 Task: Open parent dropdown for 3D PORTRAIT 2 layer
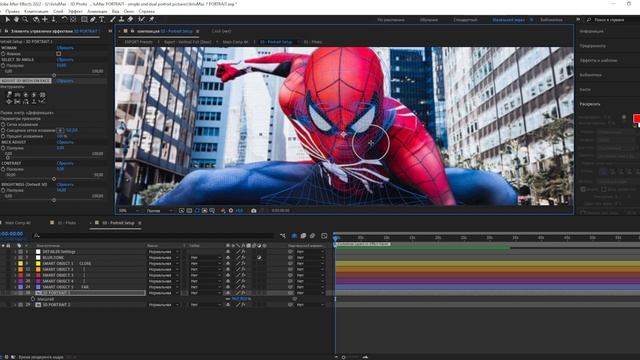click(x=310, y=304)
